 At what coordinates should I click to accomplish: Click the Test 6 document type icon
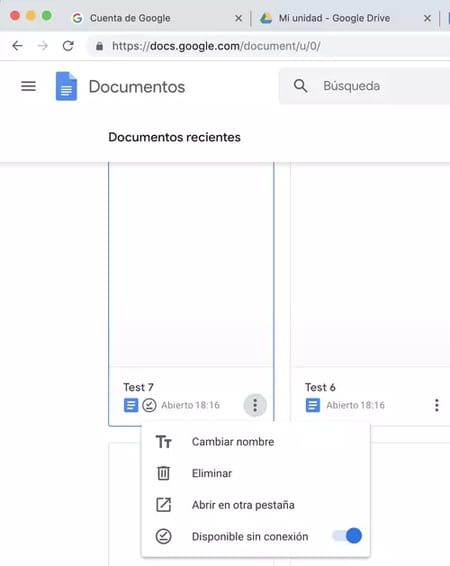coord(313,405)
